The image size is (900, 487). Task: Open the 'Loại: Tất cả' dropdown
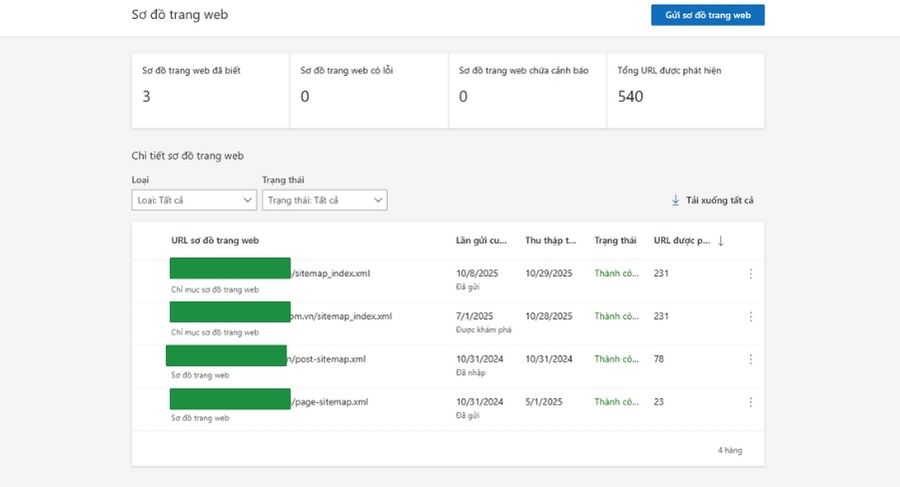coord(194,200)
